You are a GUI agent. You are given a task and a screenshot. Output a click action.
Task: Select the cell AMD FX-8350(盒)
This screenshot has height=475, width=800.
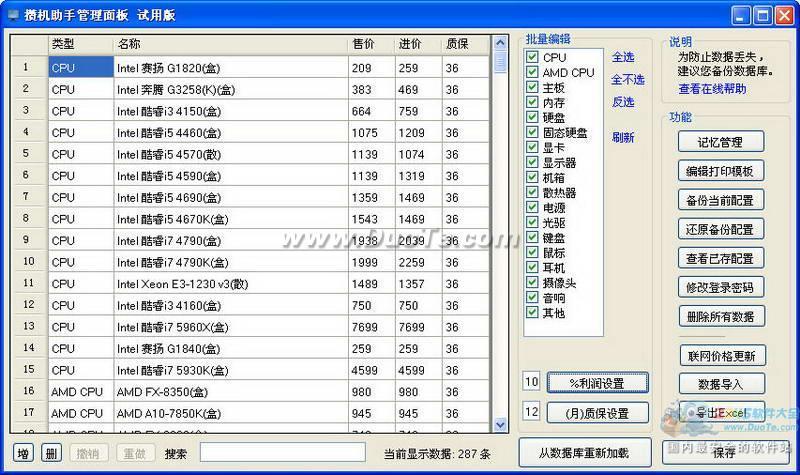(x=231, y=392)
